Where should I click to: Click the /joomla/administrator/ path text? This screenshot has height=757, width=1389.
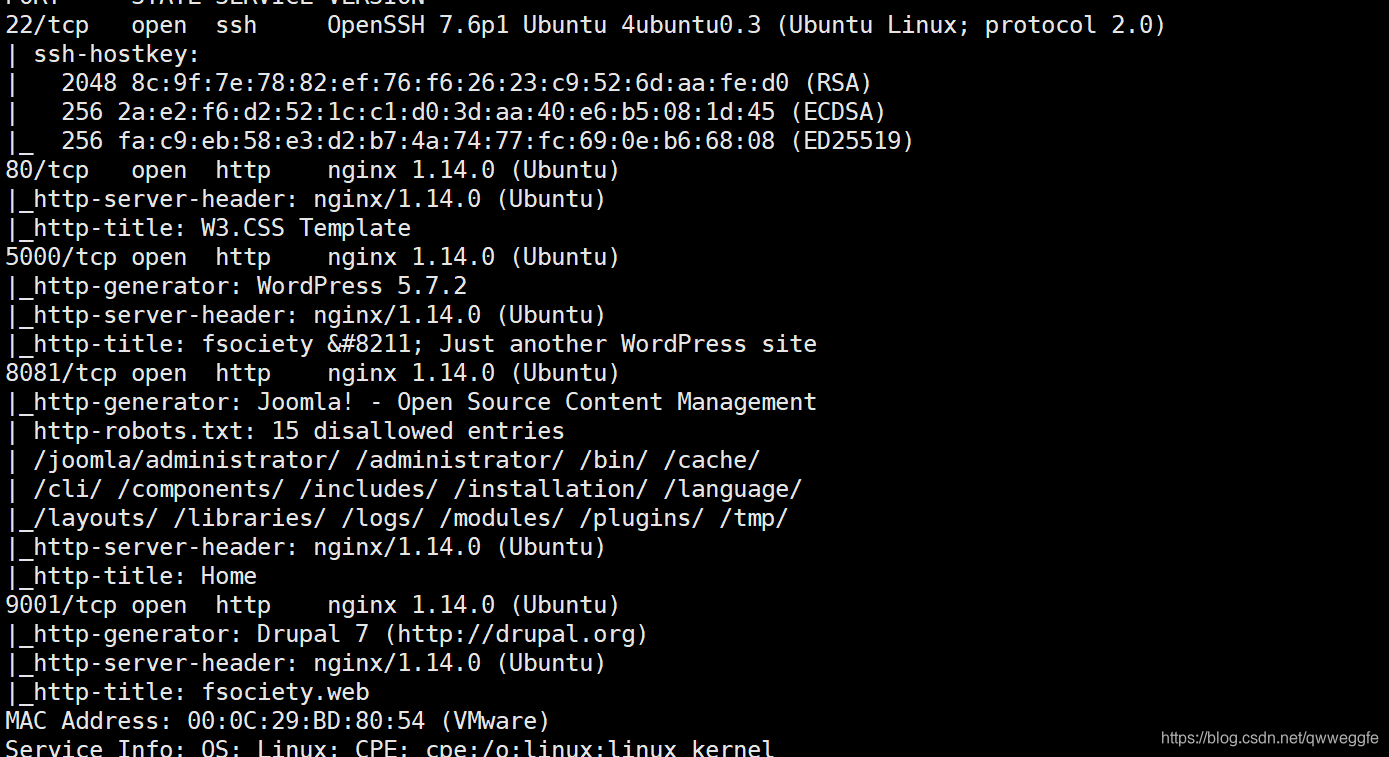[187, 460]
